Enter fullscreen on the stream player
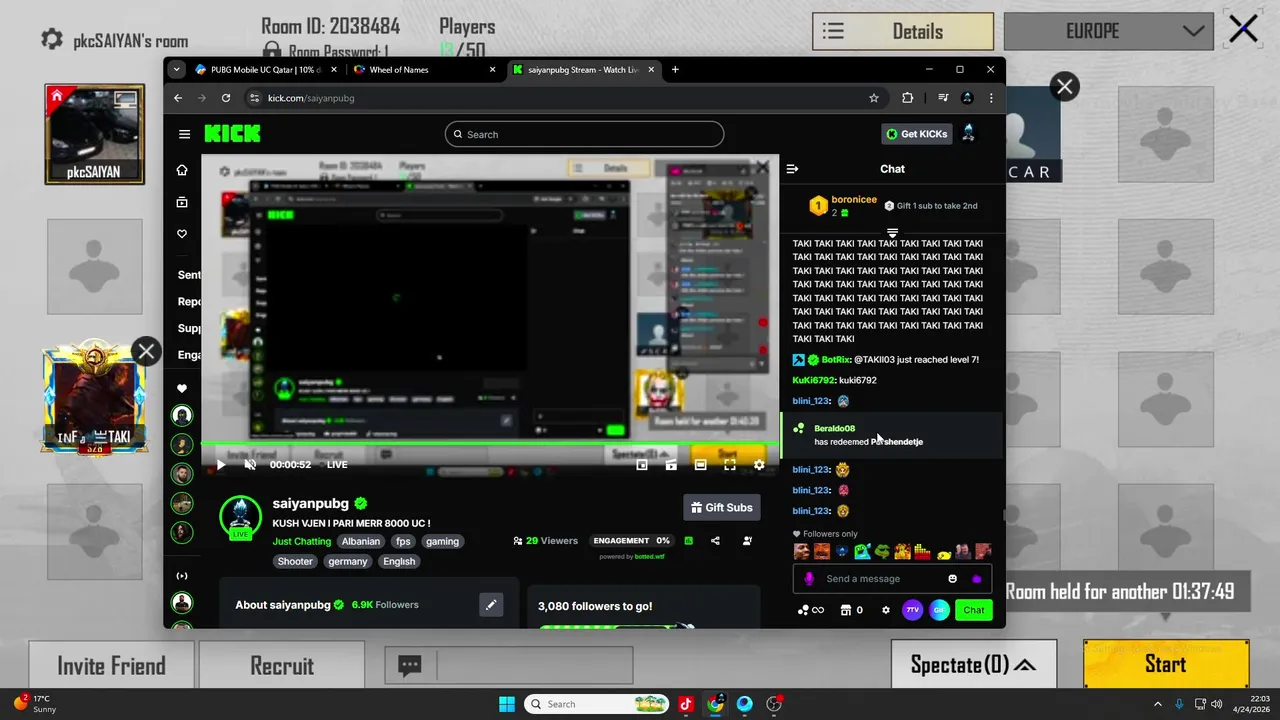This screenshot has width=1280, height=720. tap(730, 464)
